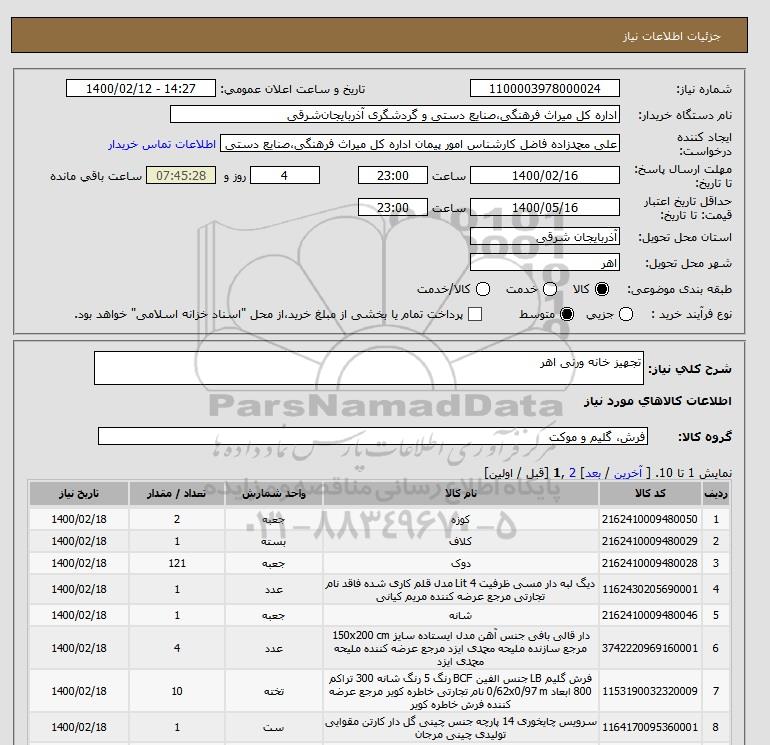
Task: Click the response deadline time 23:00
Action: tap(393, 175)
